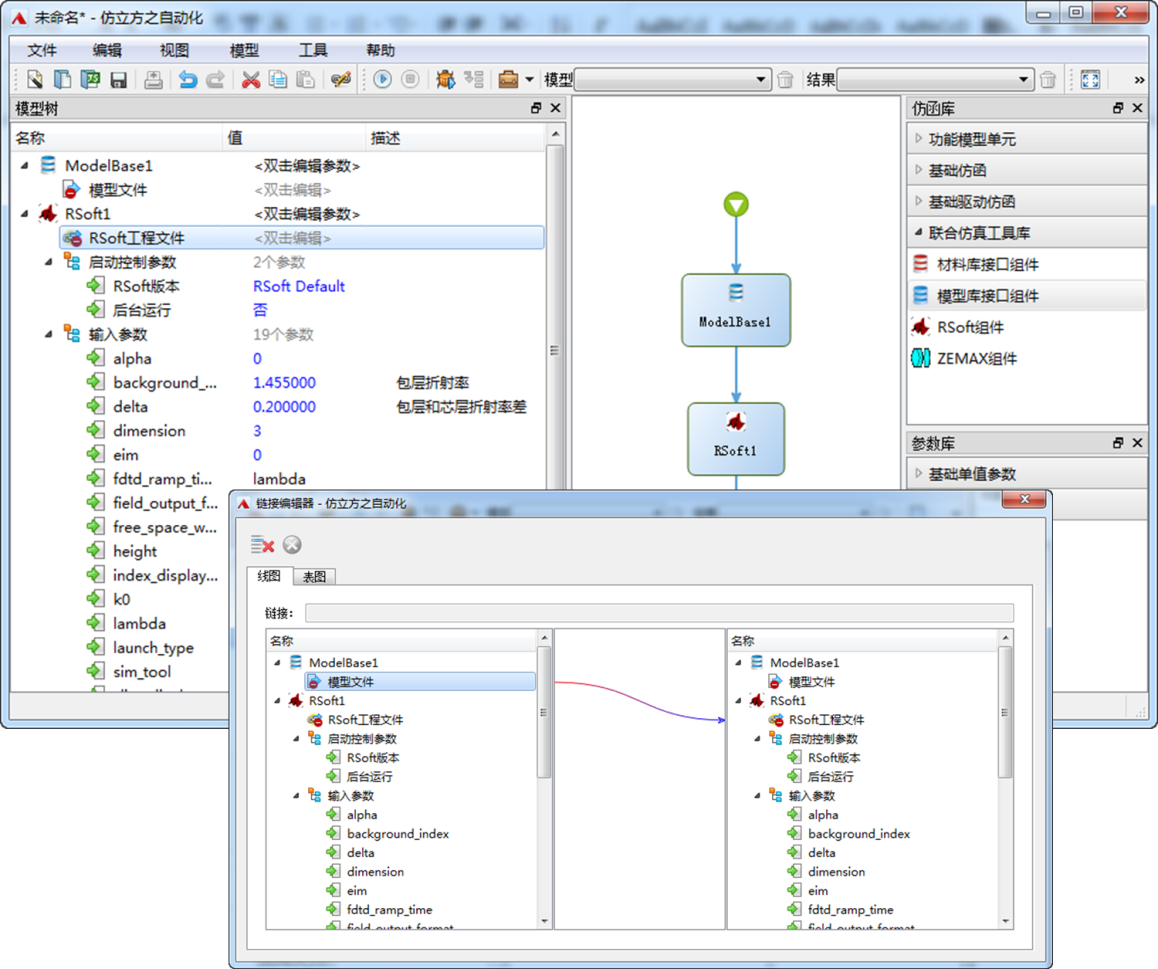Collapse ModelBase1 node in 模型树

[x=24, y=165]
